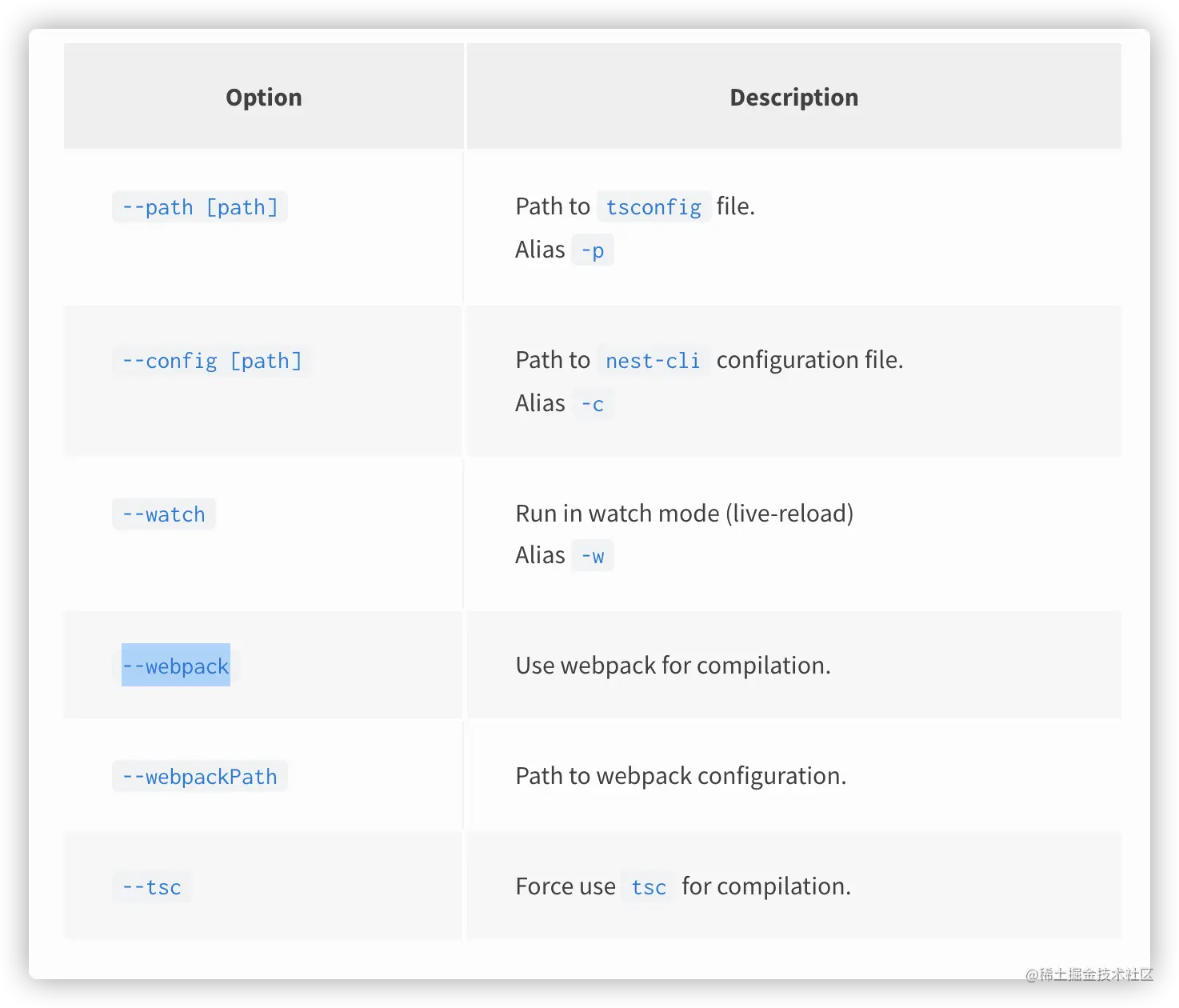Click the "configuration file." text
This screenshot has width=1179, height=1008.
pos(809,360)
